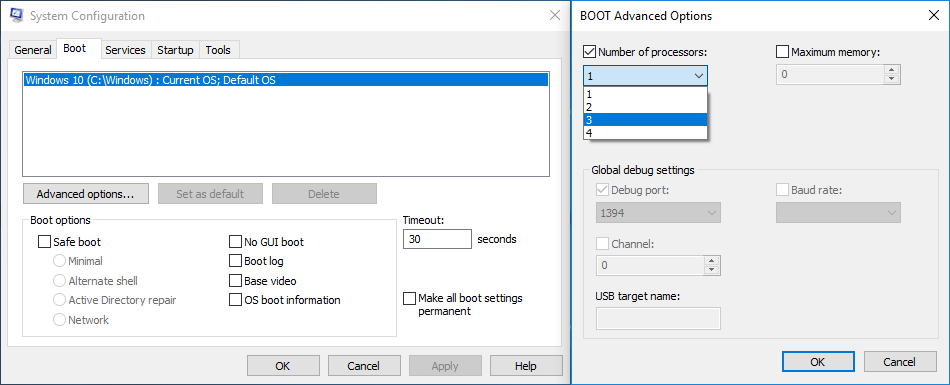The image size is (950, 385).
Task: Switch to the Tools tab
Action: coord(218,50)
